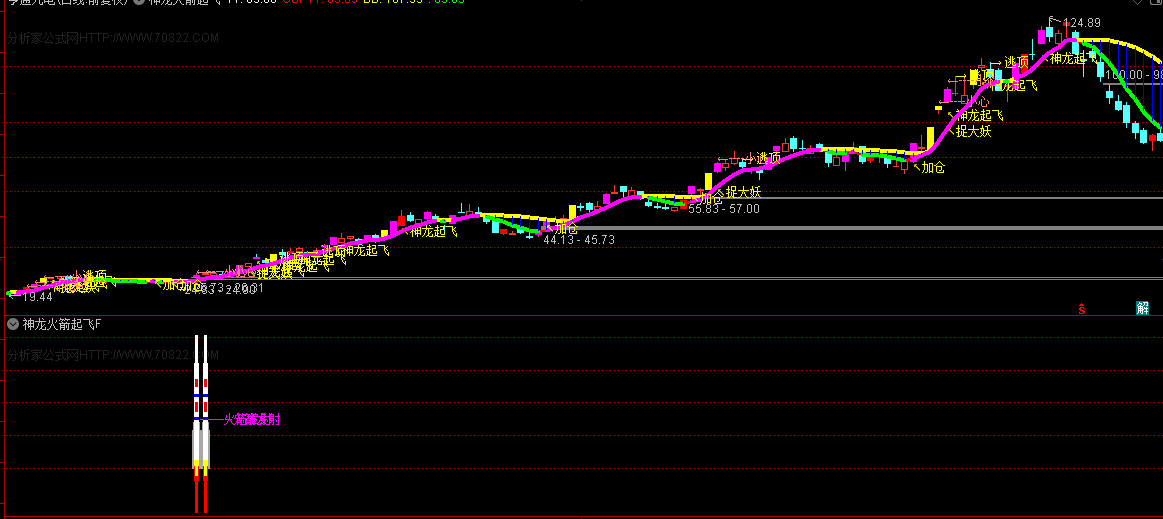1163x519 pixels.
Task: Click the 加仓 label just above 55.83 - 57.00
Action: (710, 199)
